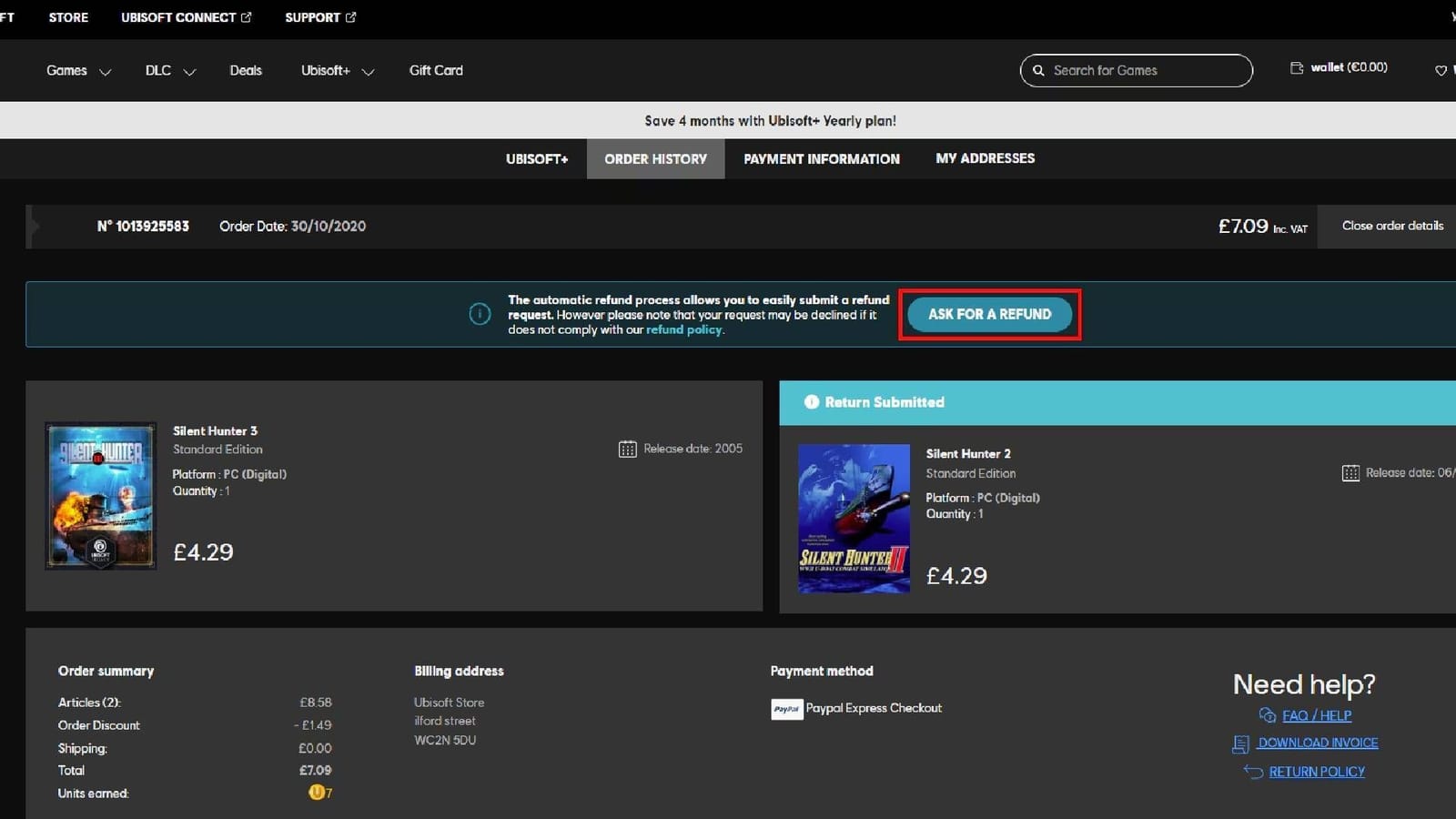
Task: Click the info icon next to the refund notice
Action: pos(480,313)
